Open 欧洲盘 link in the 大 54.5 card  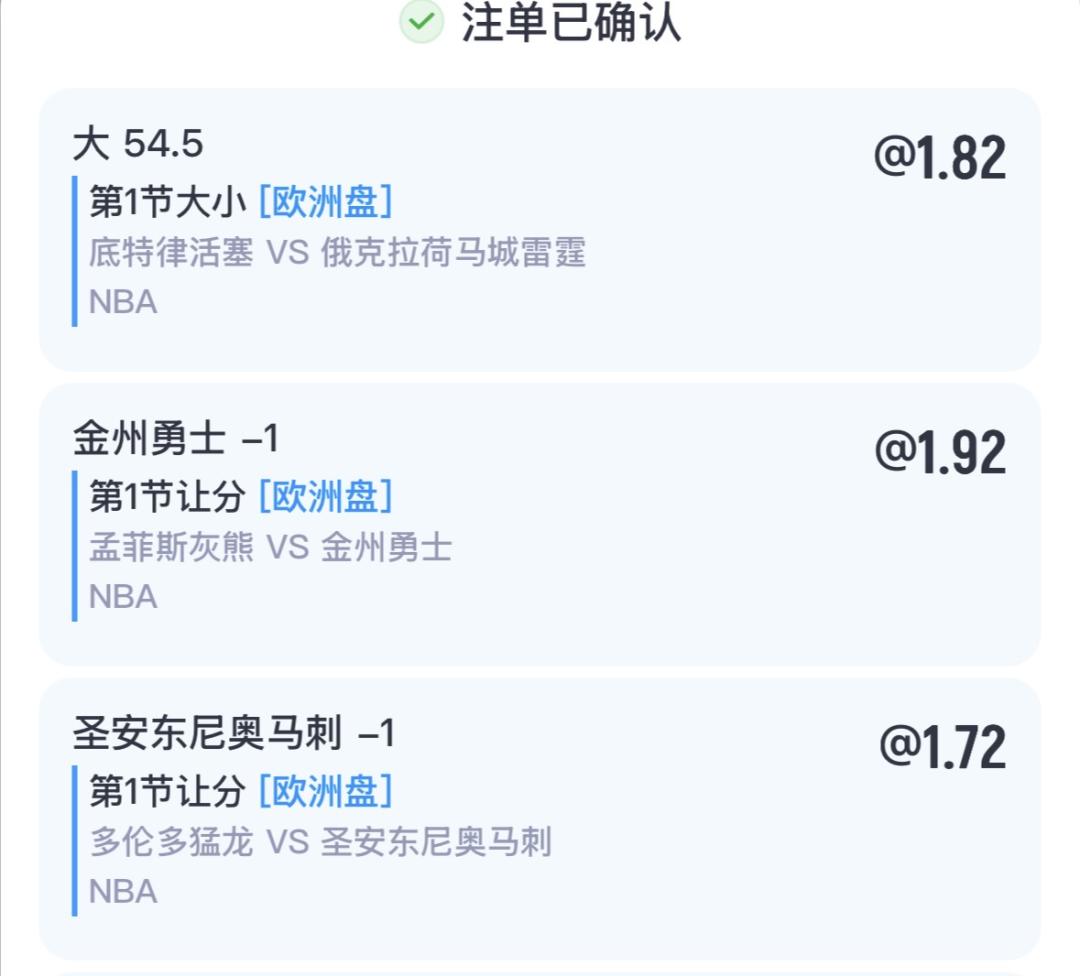(326, 202)
